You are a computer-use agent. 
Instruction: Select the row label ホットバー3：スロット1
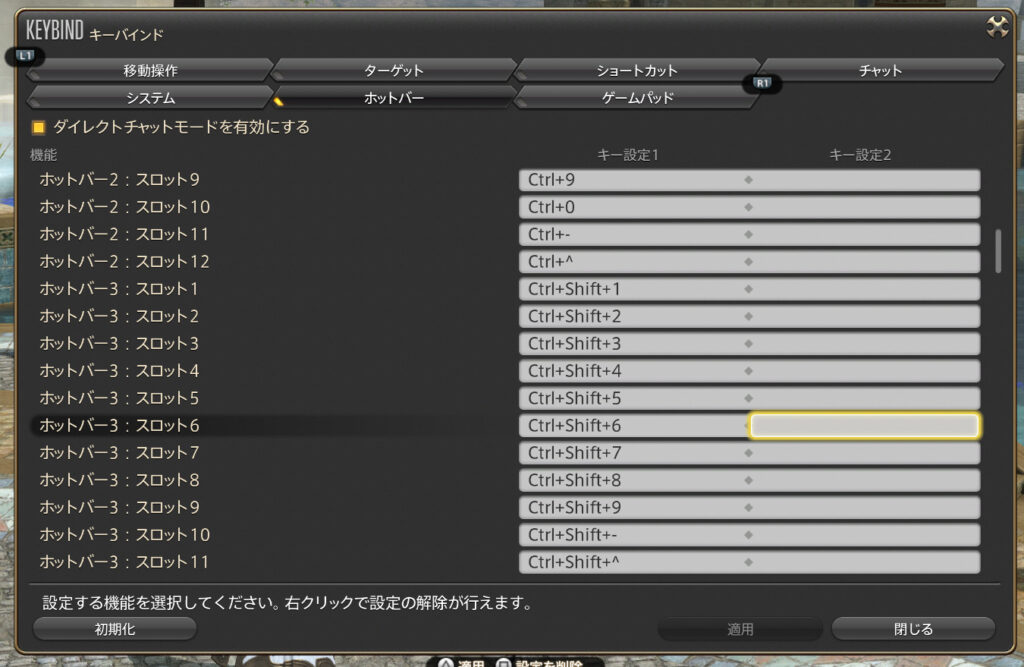(119, 289)
